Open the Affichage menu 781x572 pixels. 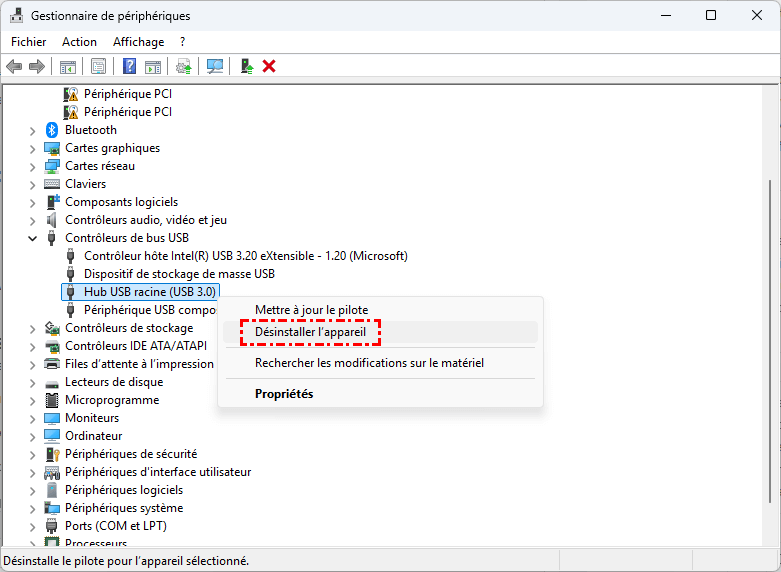138,42
